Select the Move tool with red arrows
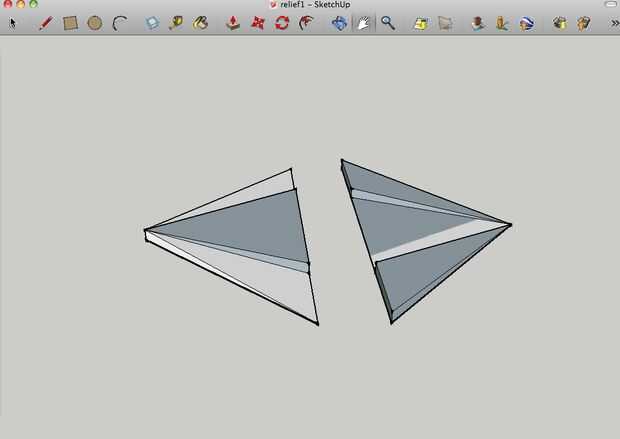This screenshot has height=439, width=620. (x=258, y=23)
